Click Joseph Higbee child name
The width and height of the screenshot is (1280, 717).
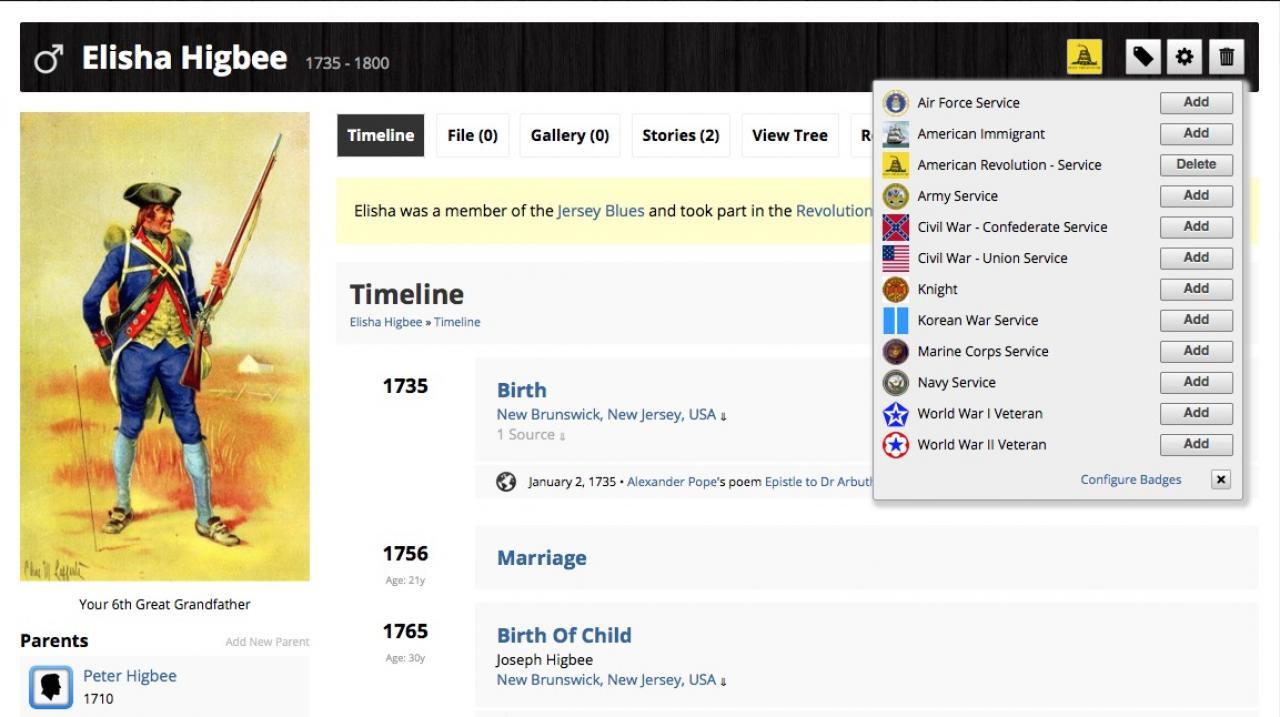[544, 660]
